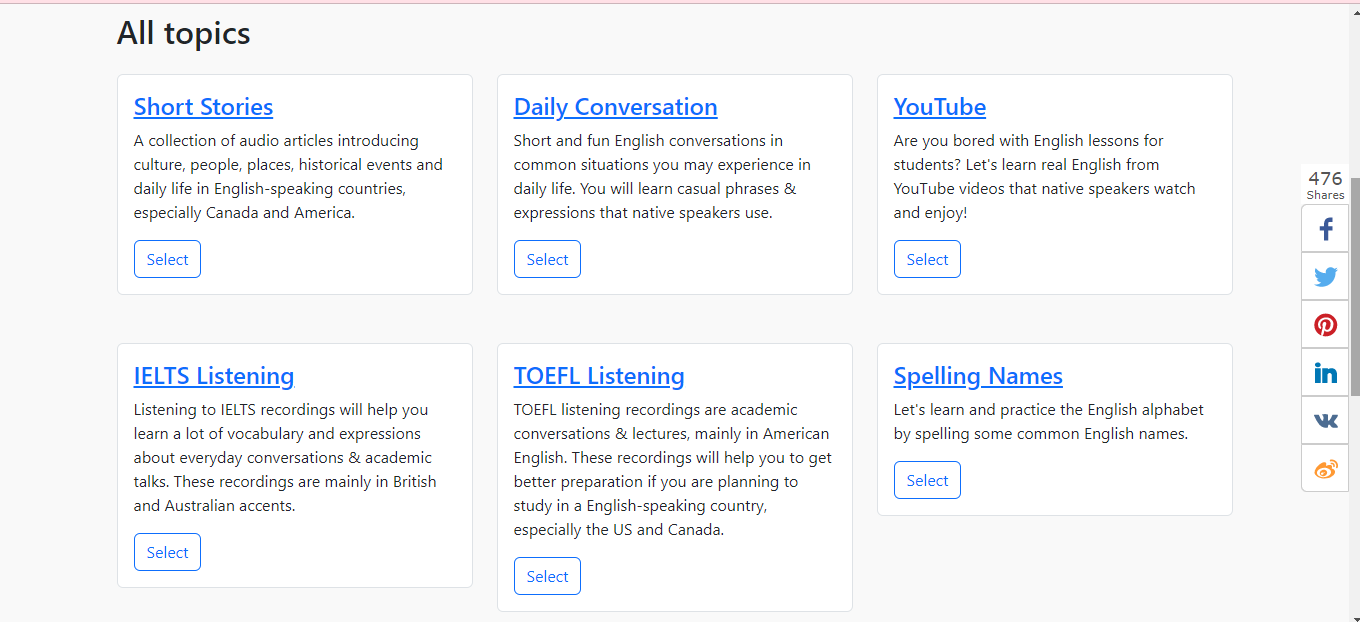The image size is (1360, 622).
Task: Select button in Spelling Names card
Action: pos(927,480)
